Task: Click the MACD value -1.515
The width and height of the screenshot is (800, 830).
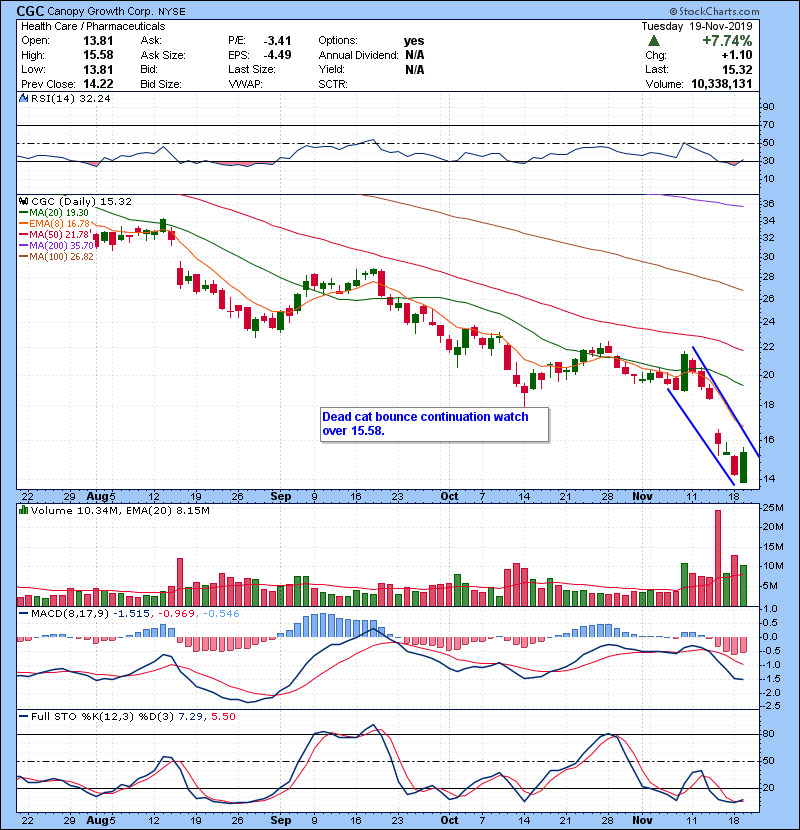Action: click(x=132, y=614)
